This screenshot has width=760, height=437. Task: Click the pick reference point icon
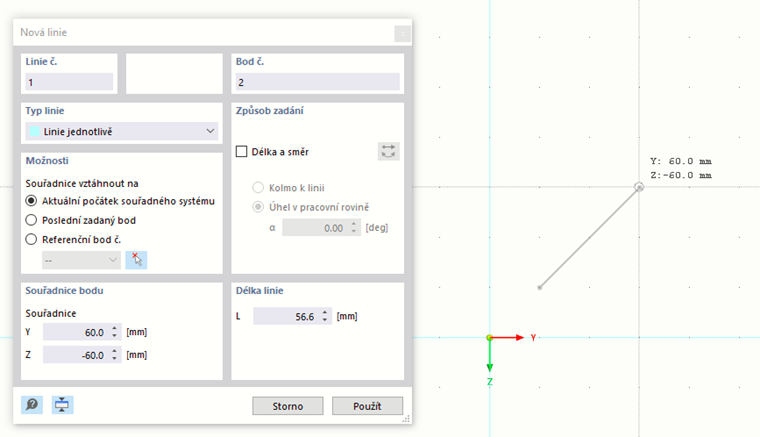click(x=136, y=259)
